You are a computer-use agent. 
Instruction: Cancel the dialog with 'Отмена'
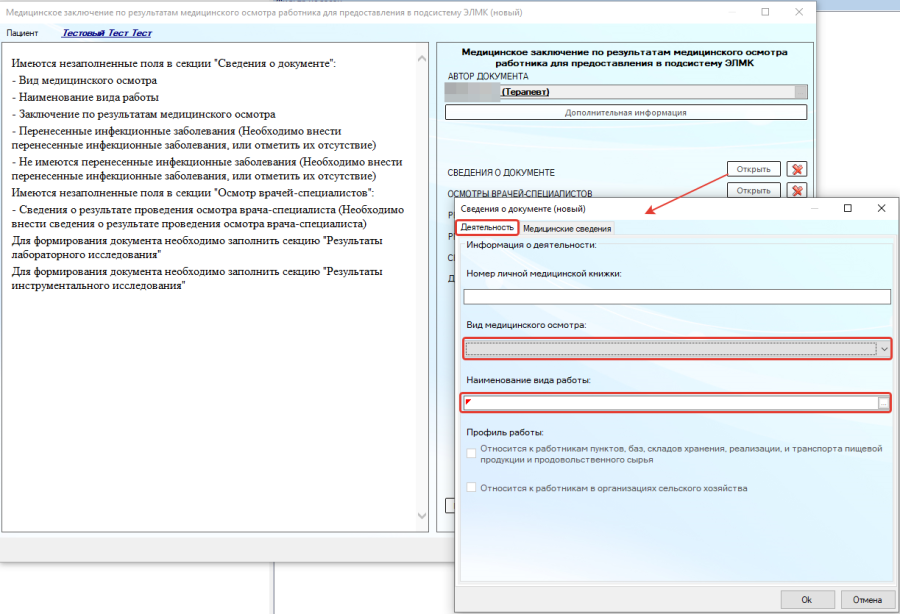[867, 600]
